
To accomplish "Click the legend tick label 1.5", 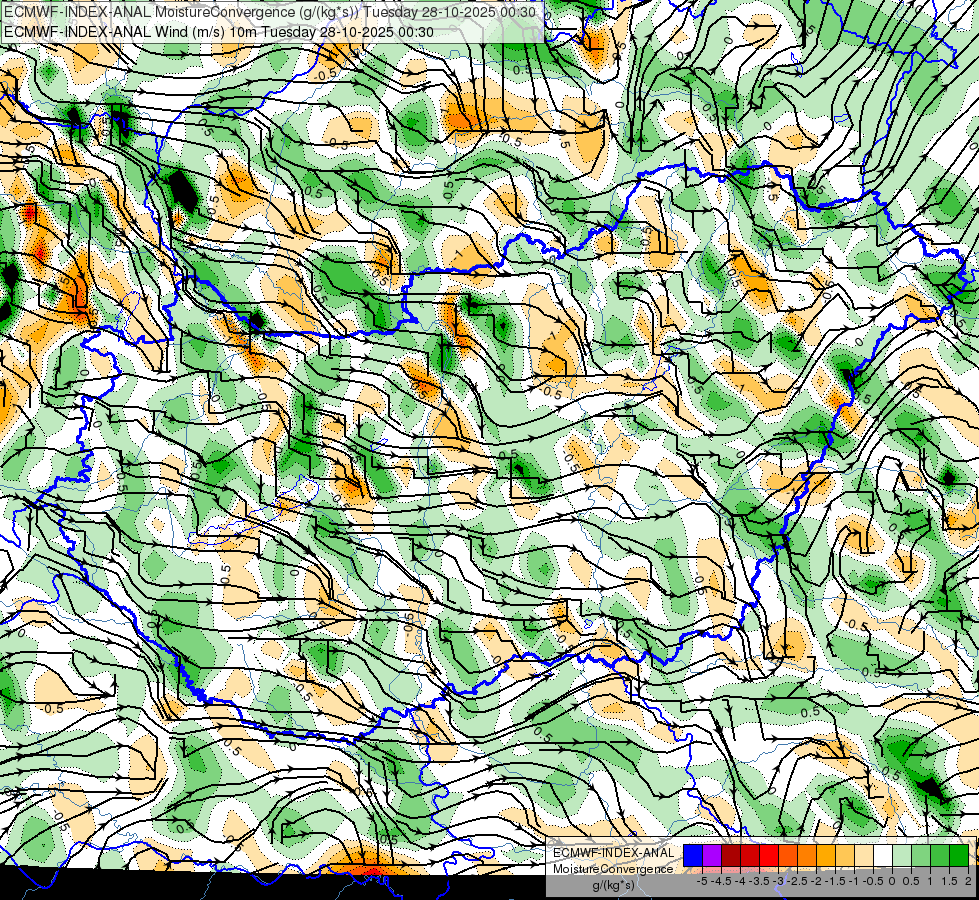I will (x=949, y=881).
